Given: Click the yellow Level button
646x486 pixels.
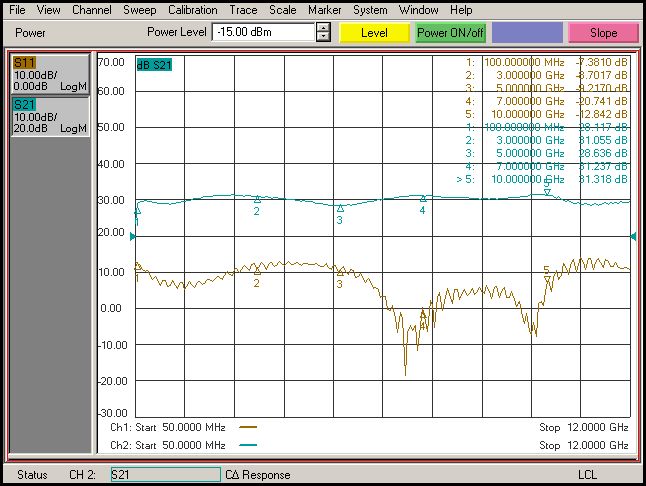Looking at the screenshot, I should coord(374,33).
